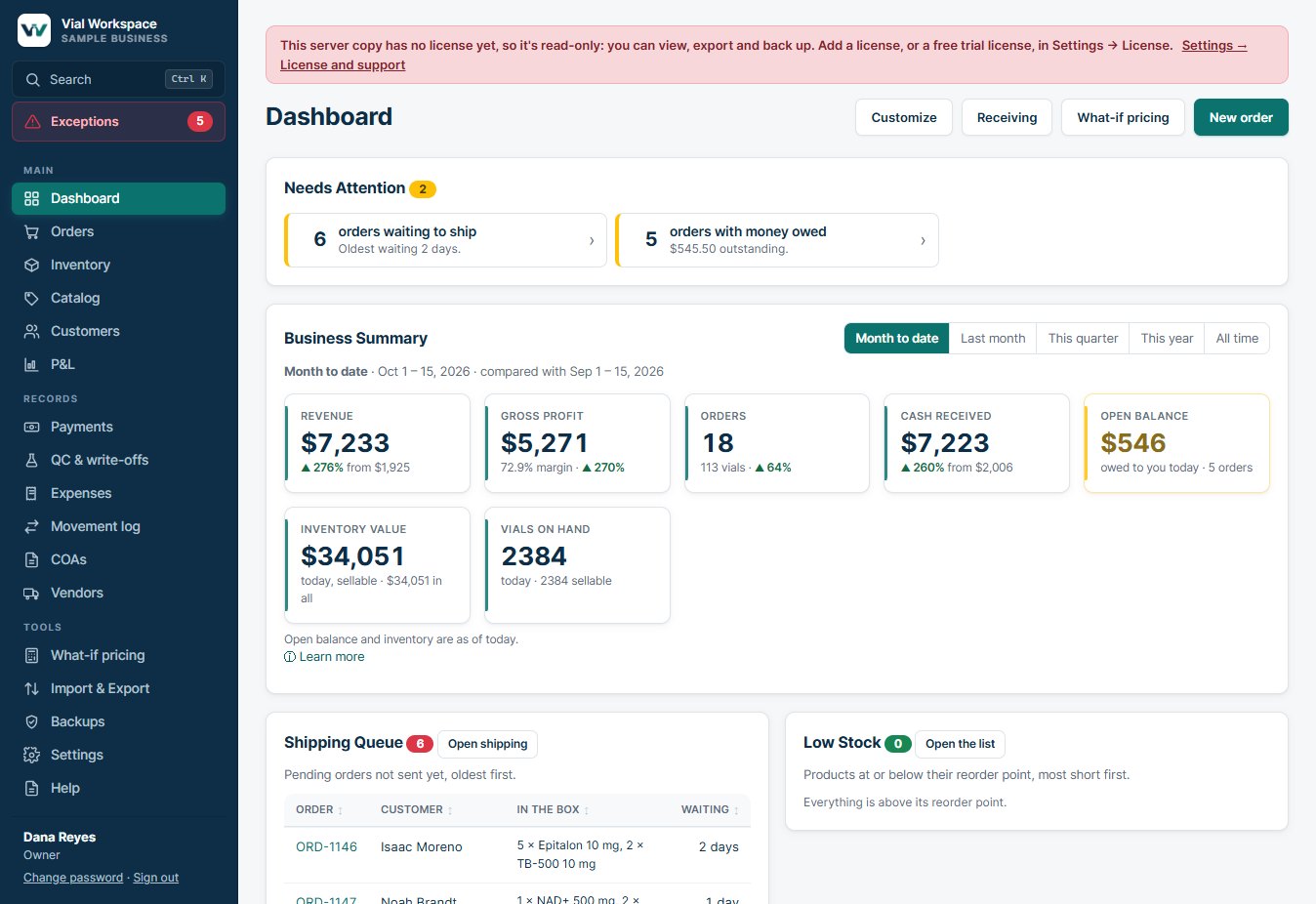This screenshot has height=904, width=1316.
Task: Click the Change password link
Action: coord(73,878)
